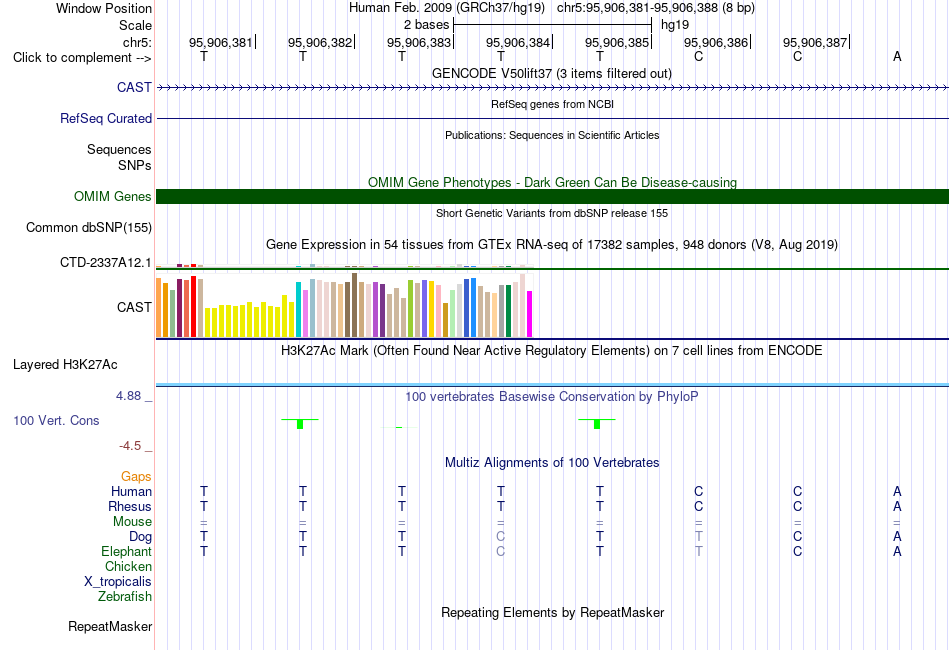Click the 'chr5:' ruler label
Screen dimensions: 950x650
pos(137,42)
